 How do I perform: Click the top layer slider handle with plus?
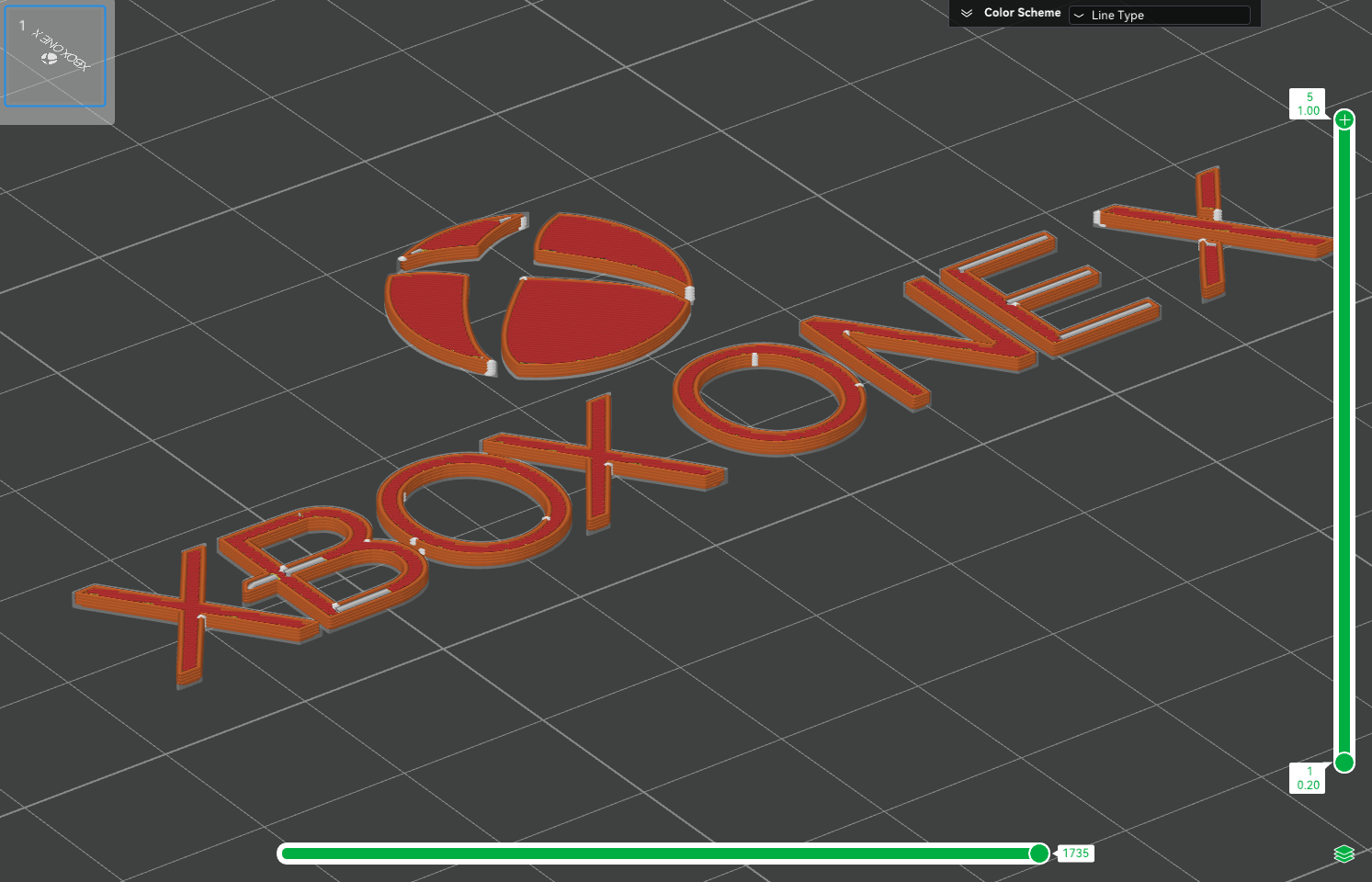1344,119
